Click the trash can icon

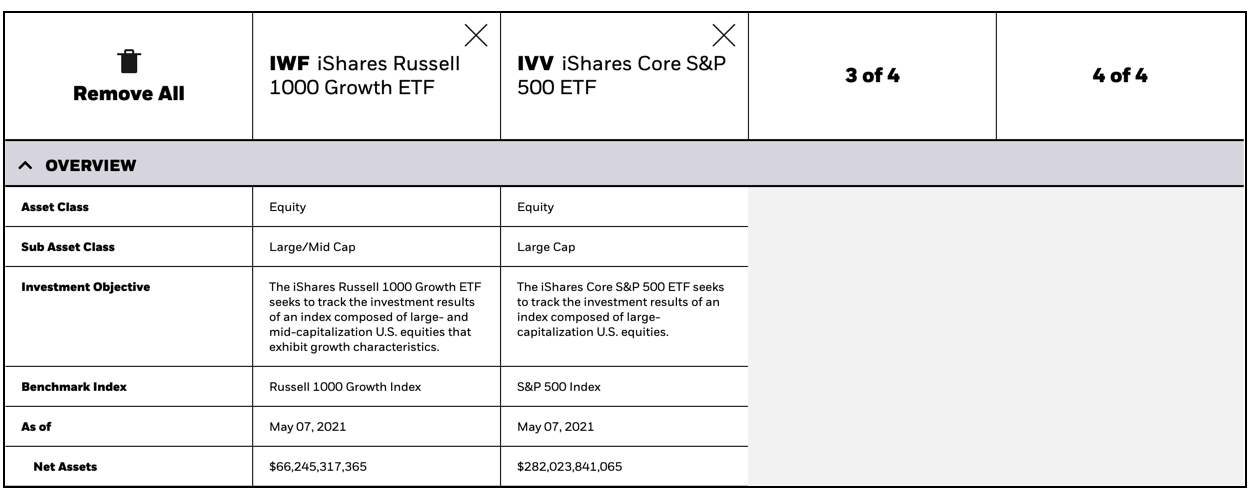pyautogui.click(x=128, y=62)
